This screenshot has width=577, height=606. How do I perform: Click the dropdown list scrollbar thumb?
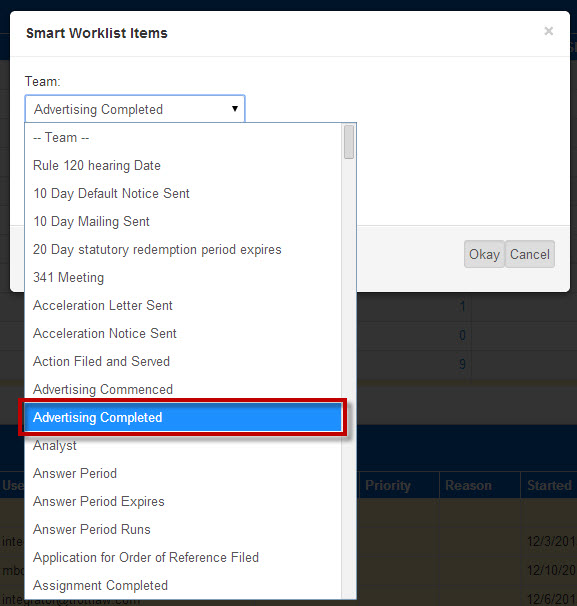point(349,141)
